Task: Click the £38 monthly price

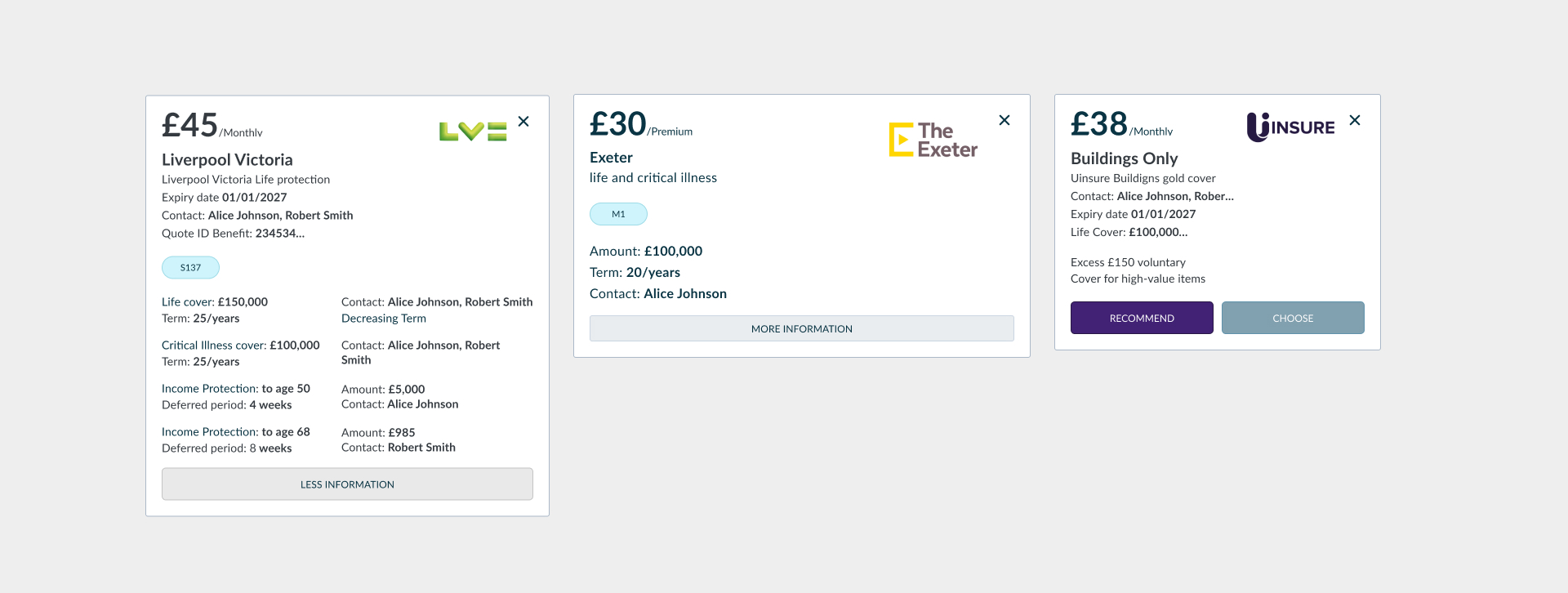Action: tap(1099, 125)
